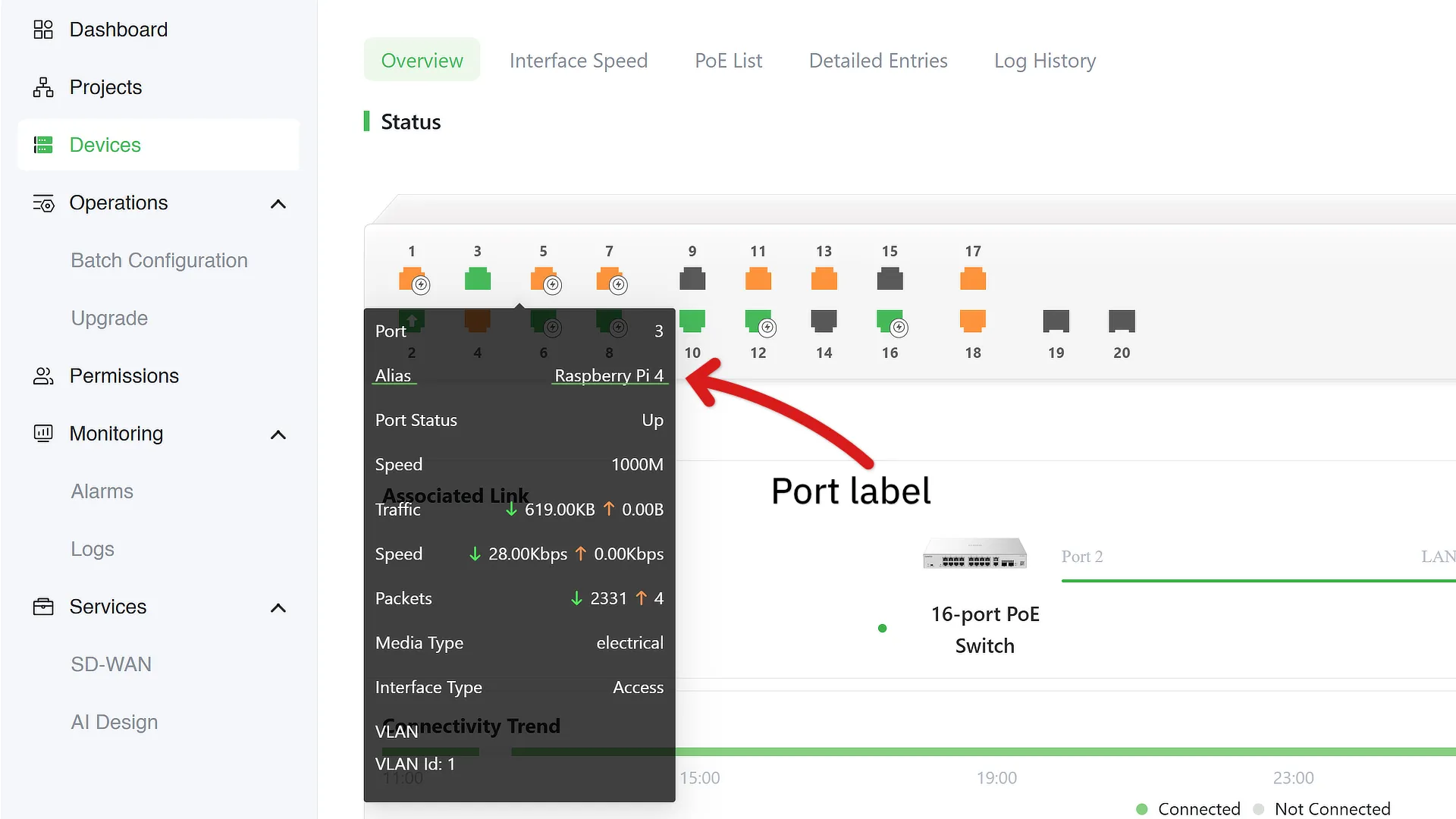The height and width of the screenshot is (819, 1456).
Task: Click the Permissions users icon
Action: (x=43, y=376)
